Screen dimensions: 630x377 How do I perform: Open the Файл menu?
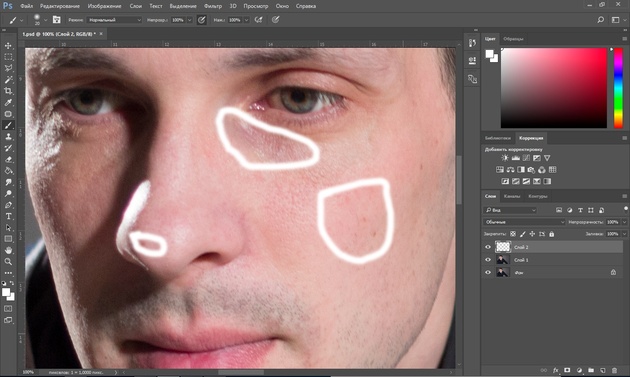[x=27, y=6]
